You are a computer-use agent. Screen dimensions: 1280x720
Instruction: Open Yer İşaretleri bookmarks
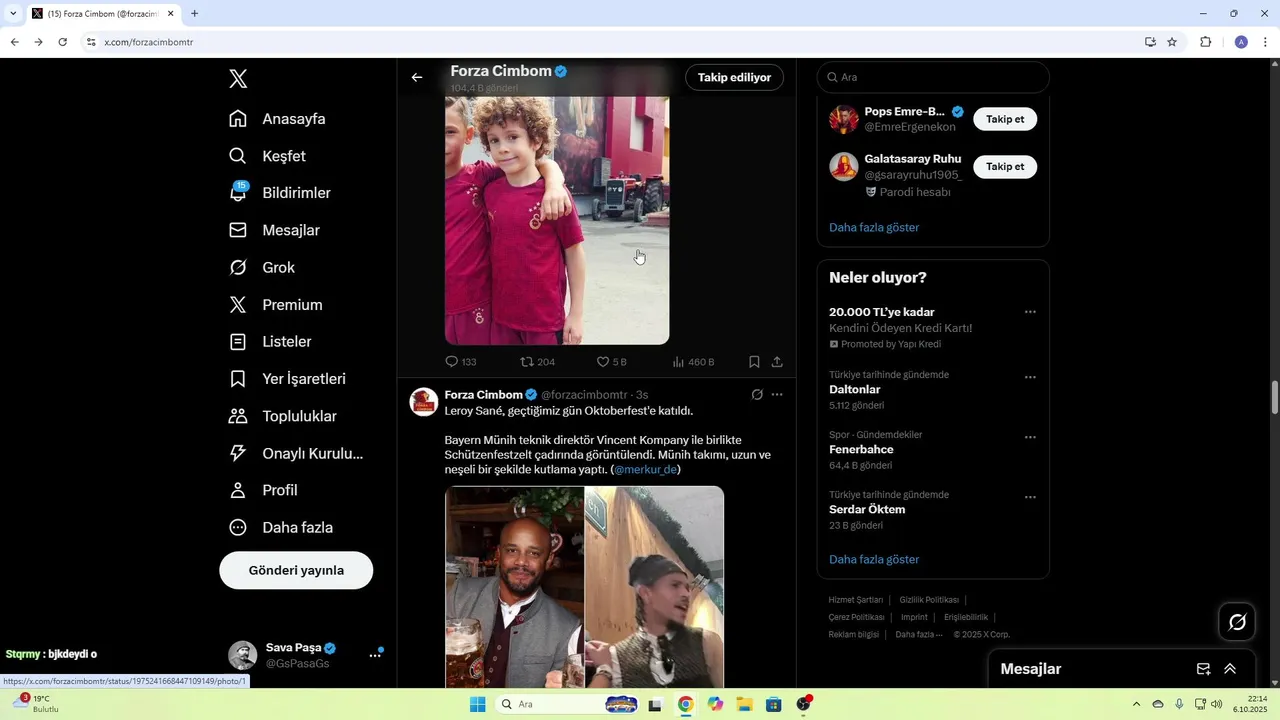click(288, 379)
